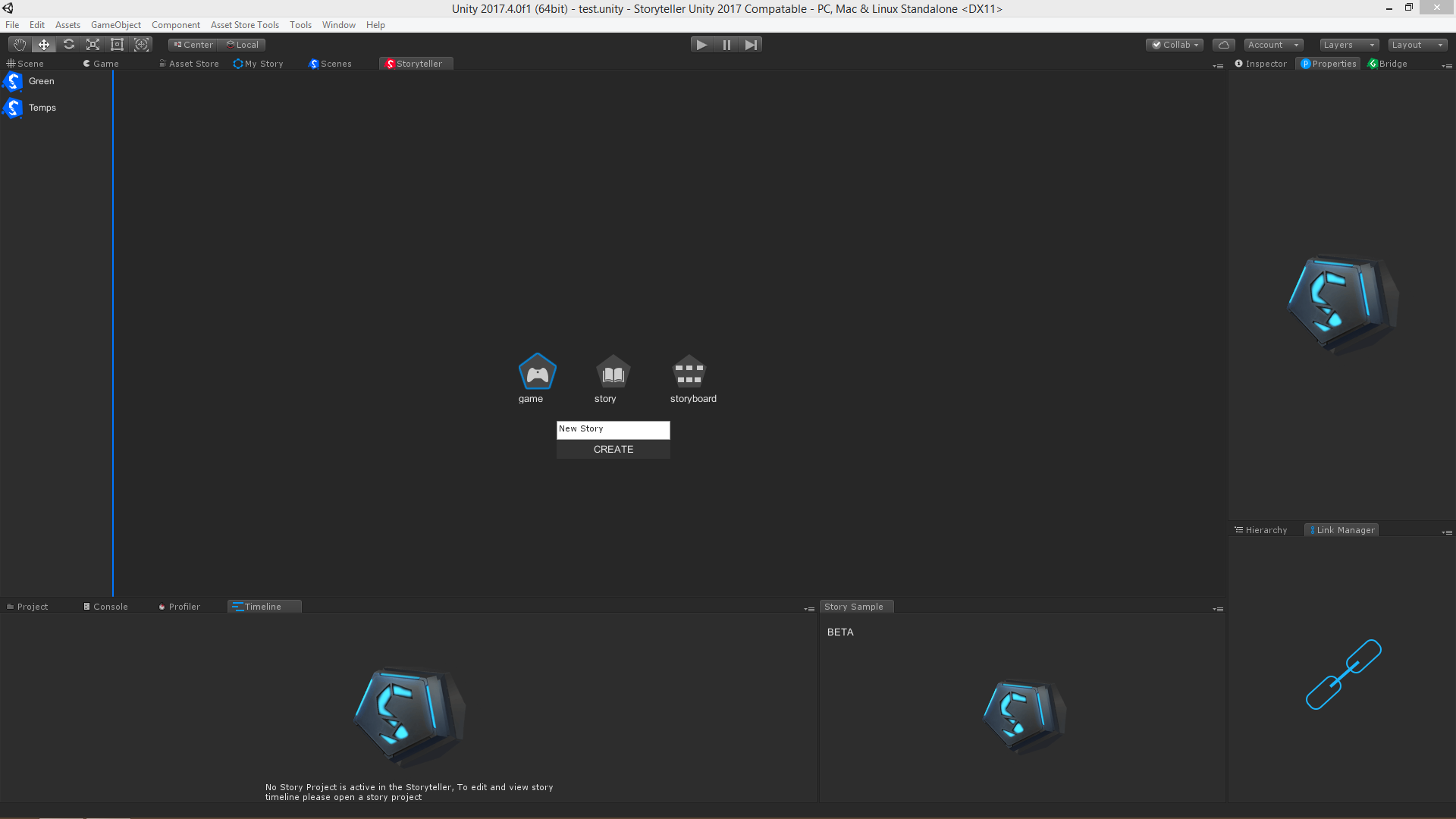Viewport: 1456px width, 819px height.
Task: Open the Window menu
Action: [x=339, y=25]
